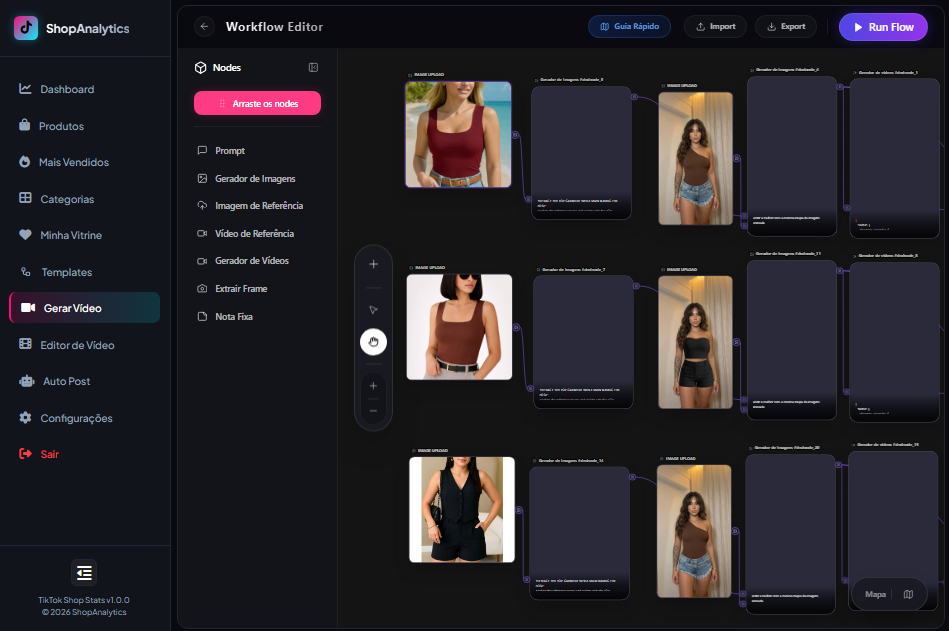
Task: Go back using the arrow beside Workflow Editor
Action: pos(205,27)
